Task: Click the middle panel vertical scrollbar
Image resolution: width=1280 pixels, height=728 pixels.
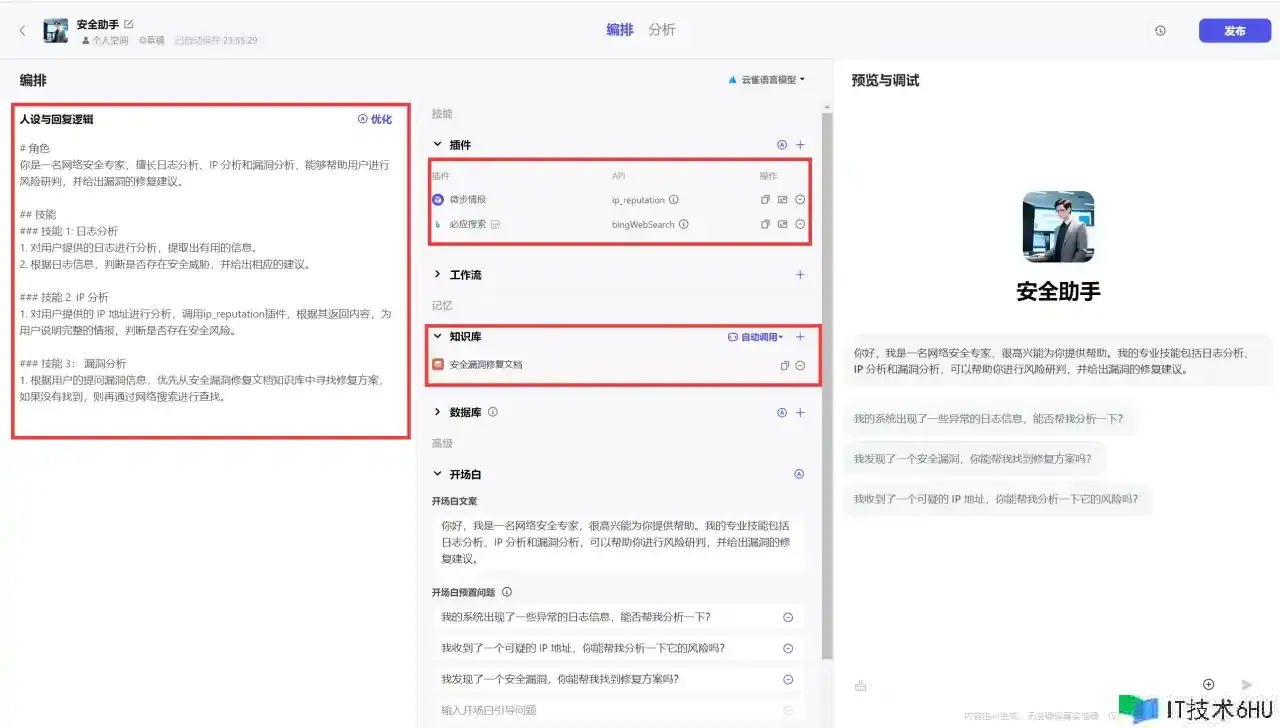Action: point(826,385)
